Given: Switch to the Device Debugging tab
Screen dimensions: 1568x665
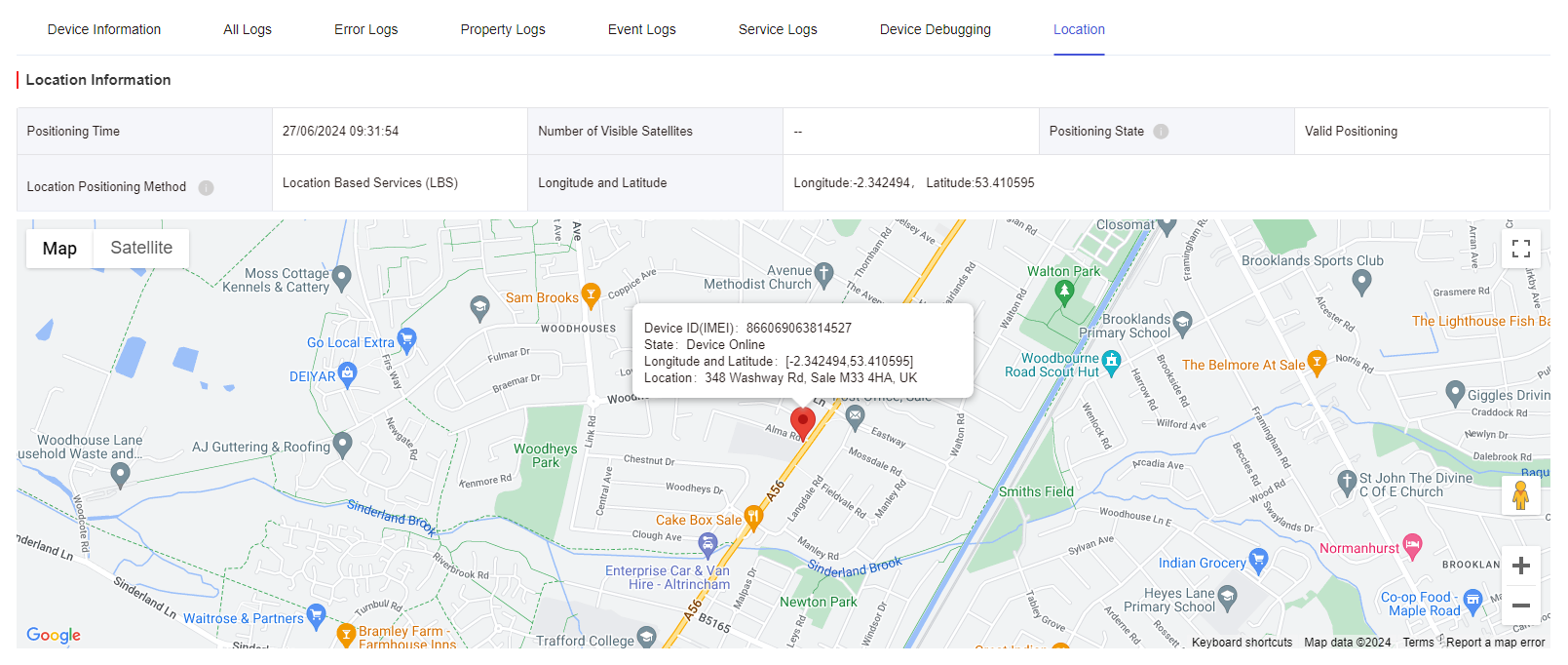Looking at the screenshot, I should pyautogui.click(x=936, y=29).
